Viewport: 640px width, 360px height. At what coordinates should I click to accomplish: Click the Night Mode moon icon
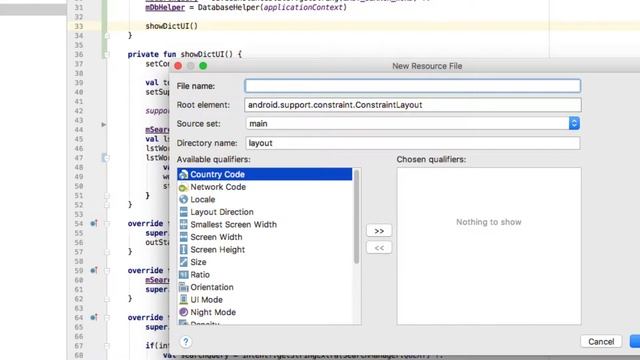[x=183, y=312]
